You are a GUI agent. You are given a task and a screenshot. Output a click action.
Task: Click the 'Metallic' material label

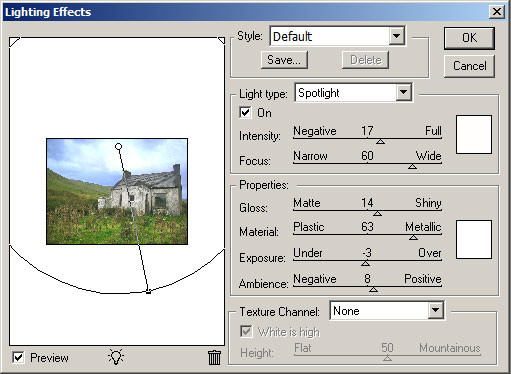click(423, 227)
